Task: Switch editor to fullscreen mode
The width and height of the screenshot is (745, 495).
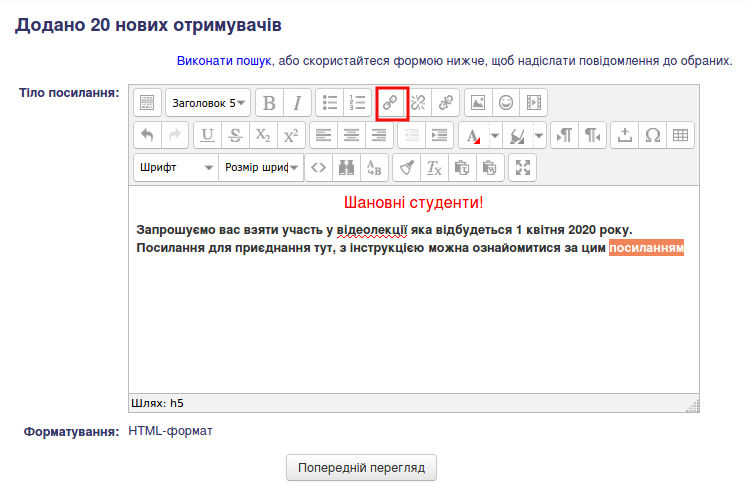Action: (523, 168)
